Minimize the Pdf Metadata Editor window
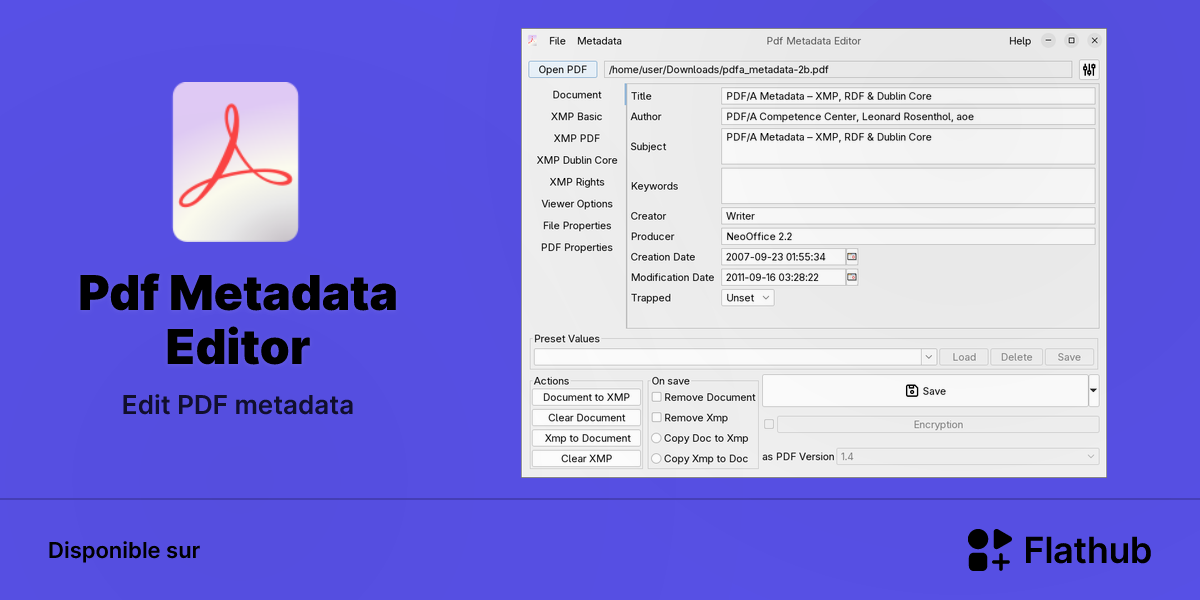The width and height of the screenshot is (1200, 600). click(1048, 41)
